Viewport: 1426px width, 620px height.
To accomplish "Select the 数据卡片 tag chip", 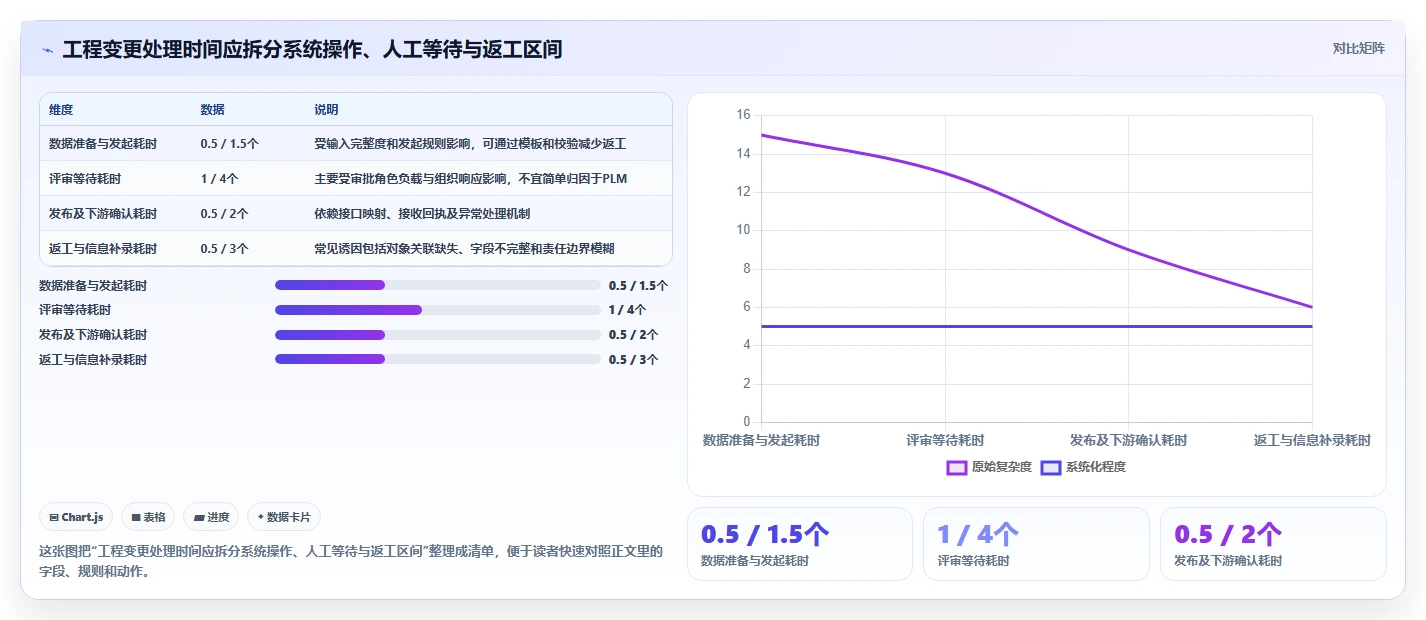I will [284, 517].
